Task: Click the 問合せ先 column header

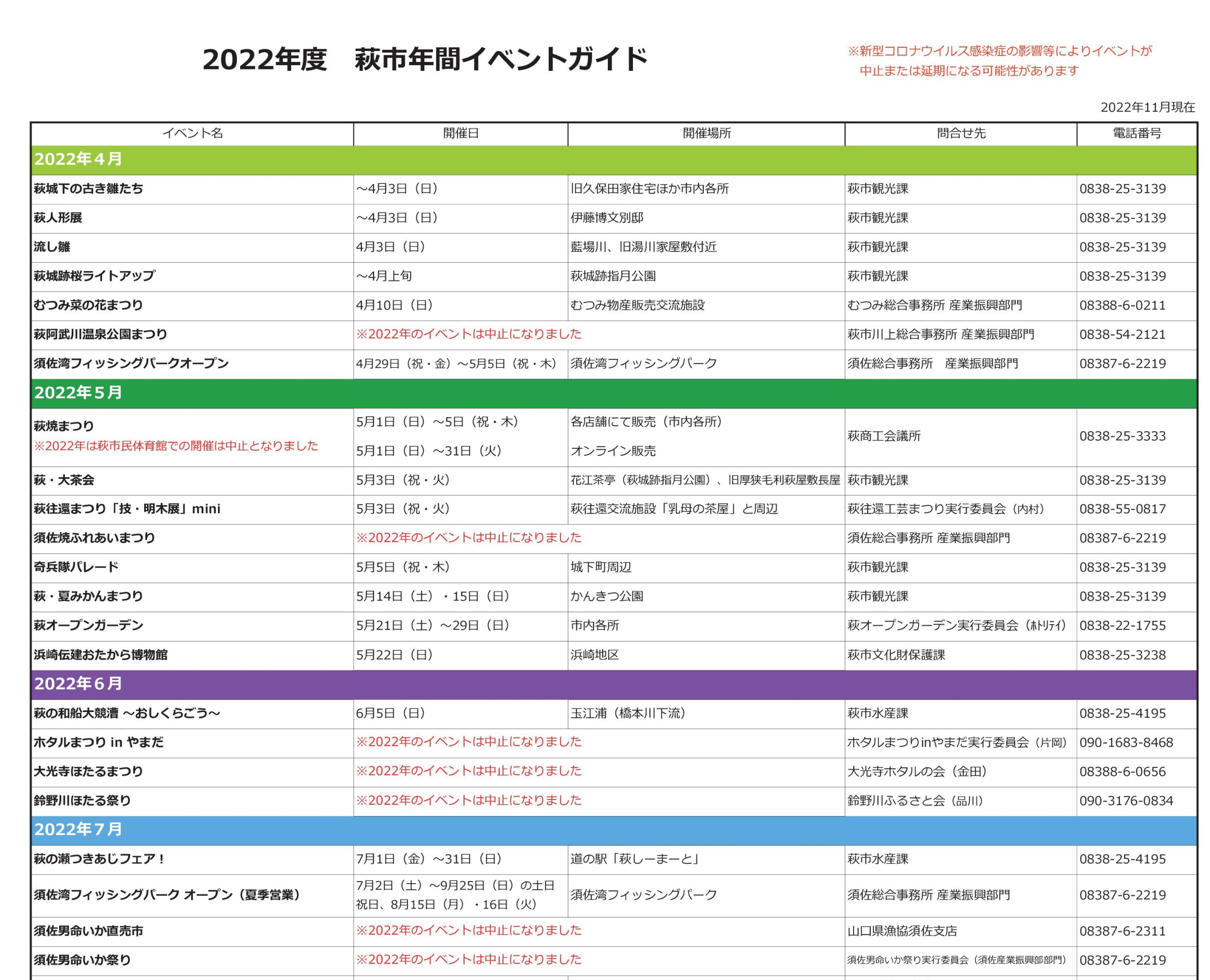Action: point(961,133)
